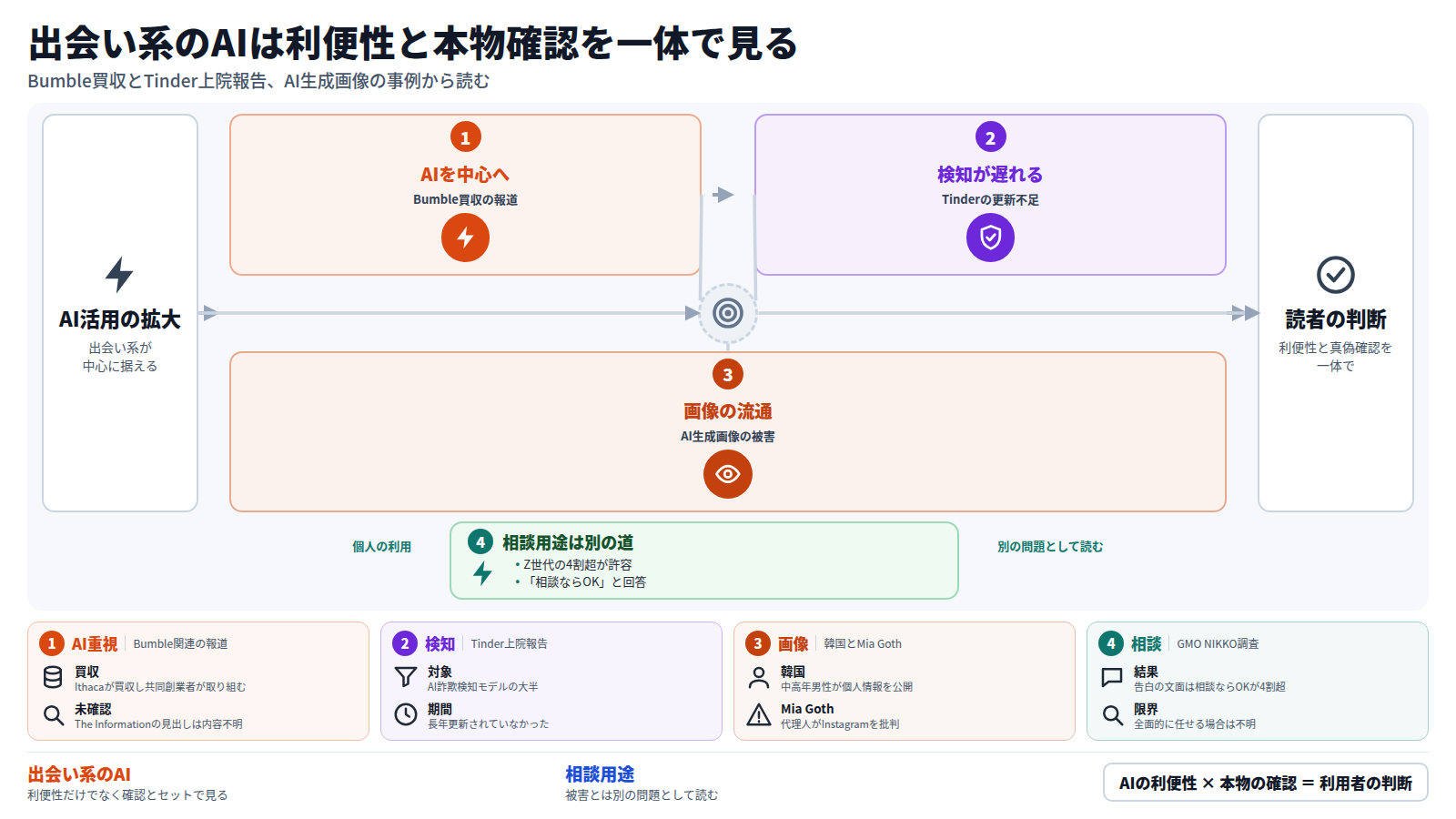This screenshot has width=1456, height=819.
Task: Click the 読者の判断 heading
Action: coord(1336,319)
